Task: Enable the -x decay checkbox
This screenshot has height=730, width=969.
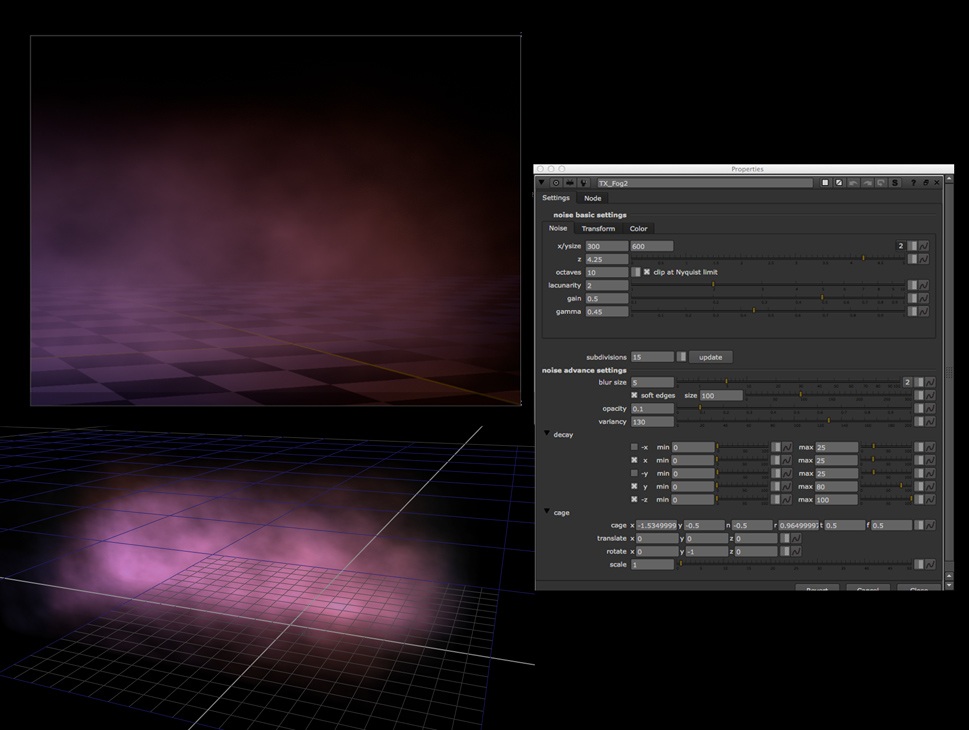Action: click(634, 447)
